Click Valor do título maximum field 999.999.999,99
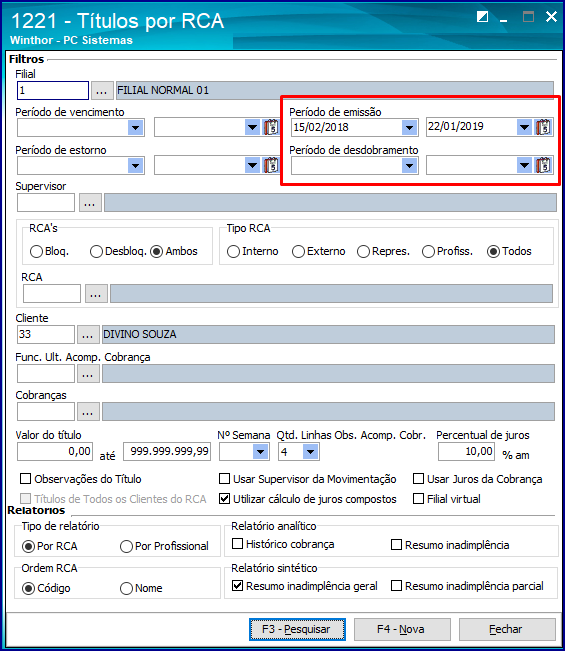The width and height of the screenshot is (565, 651). click(167, 452)
